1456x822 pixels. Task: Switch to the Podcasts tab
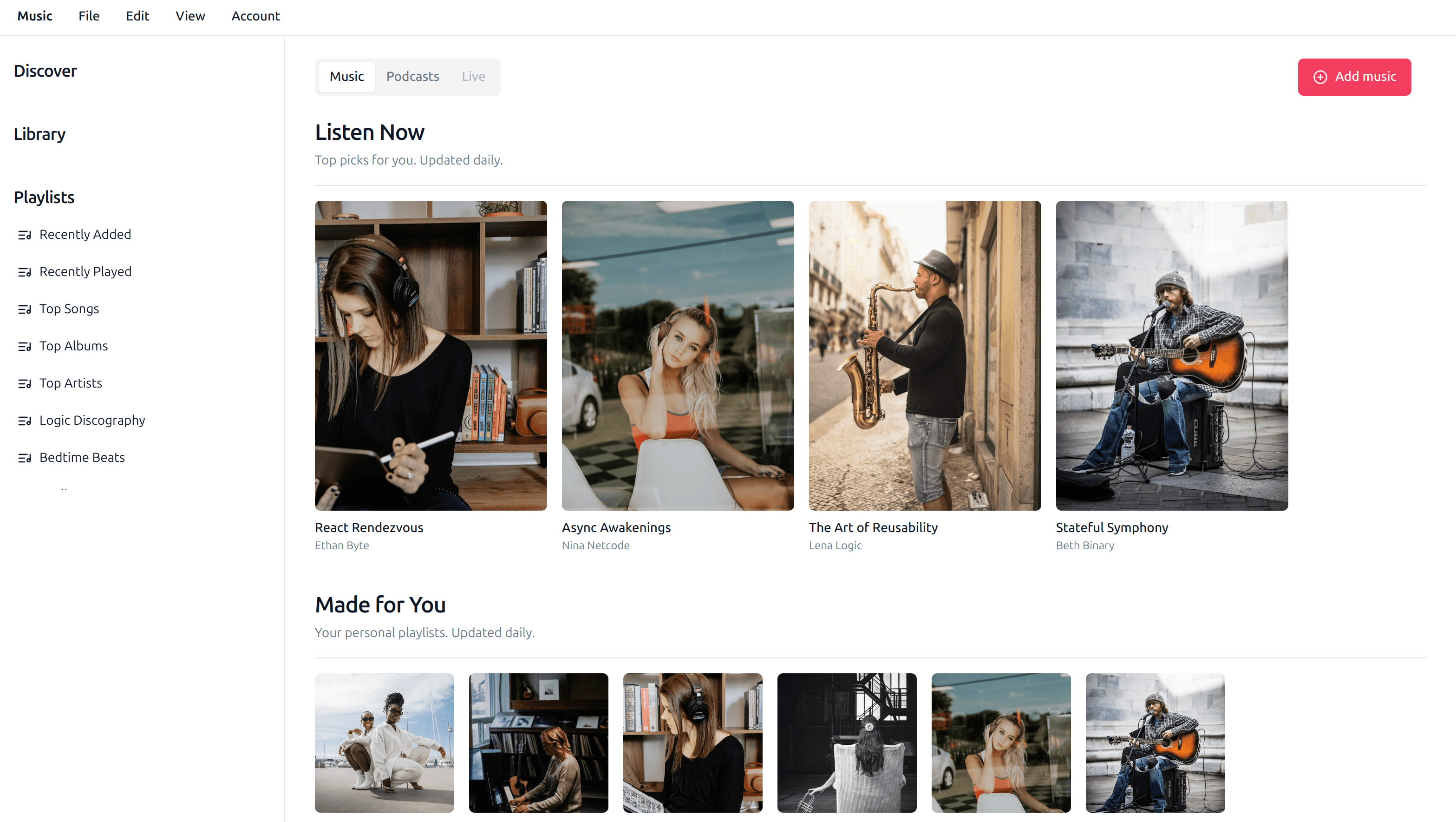click(412, 76)
